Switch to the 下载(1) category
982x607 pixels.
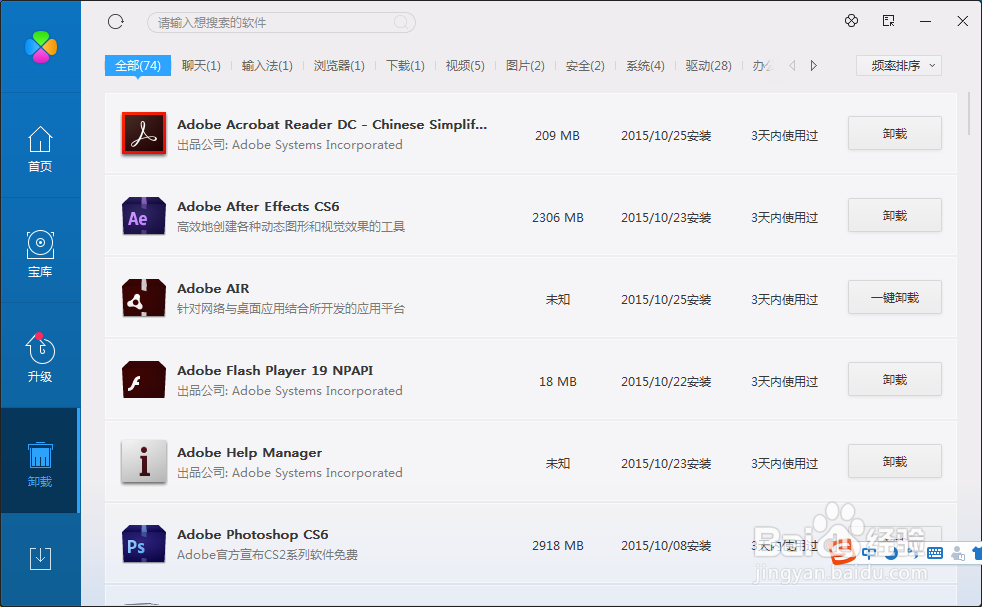pos(405,66)
